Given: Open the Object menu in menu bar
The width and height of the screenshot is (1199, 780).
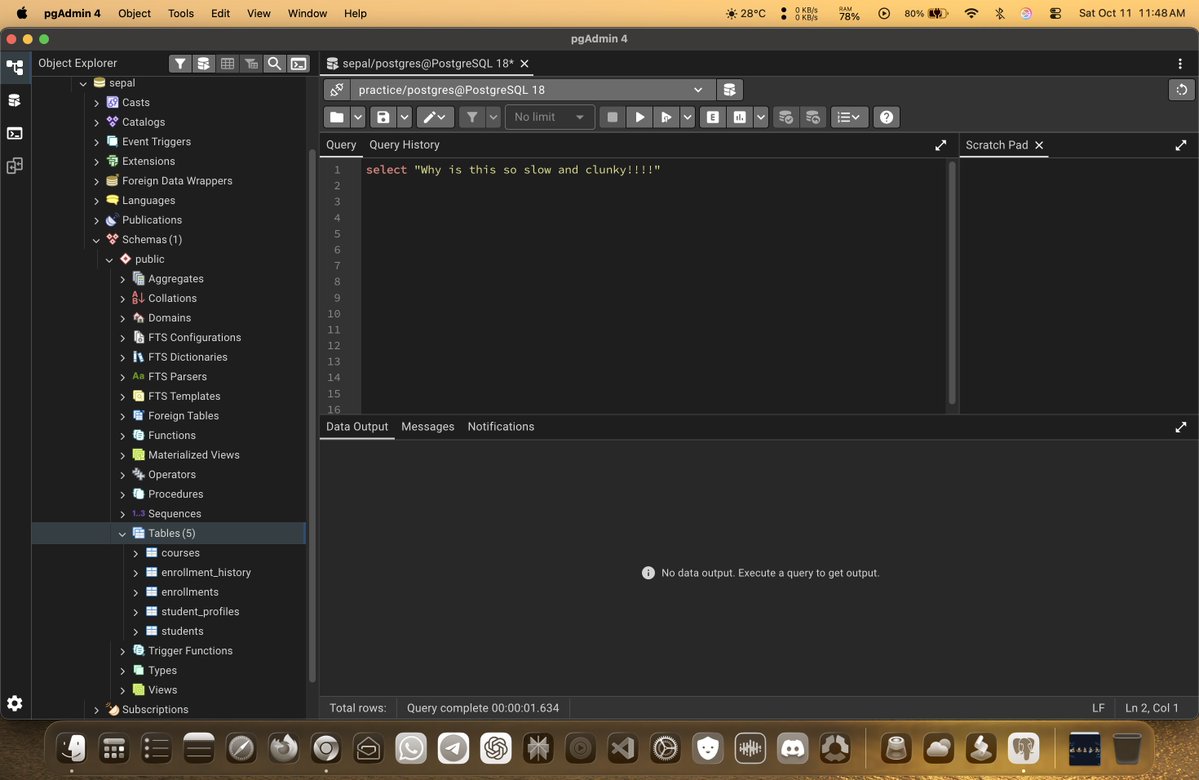Looking at the screenshot, I should pyautogui.click(x=135, y=13).
